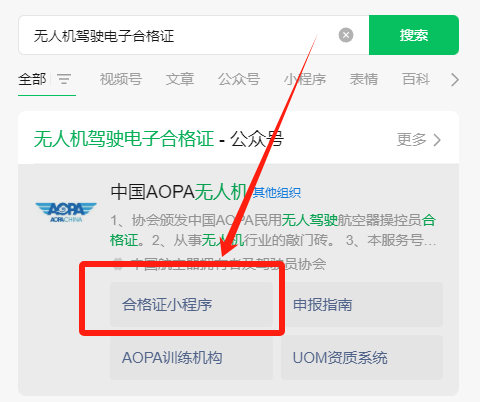
Task: Show more tabs with right chevron
Action: pos(455,80)
